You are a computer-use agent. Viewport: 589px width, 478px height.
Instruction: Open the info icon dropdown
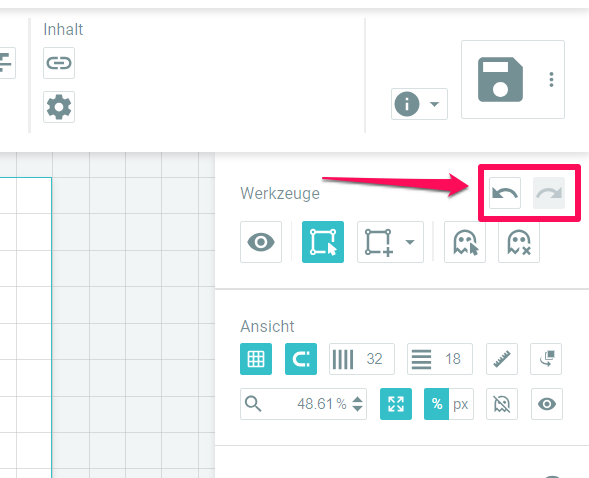click(419, 104)
